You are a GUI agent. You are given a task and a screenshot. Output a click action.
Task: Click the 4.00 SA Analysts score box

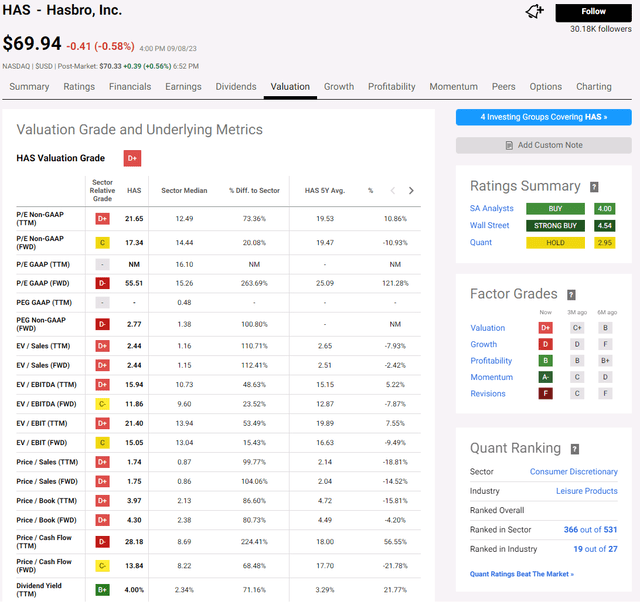click(604, 209)
